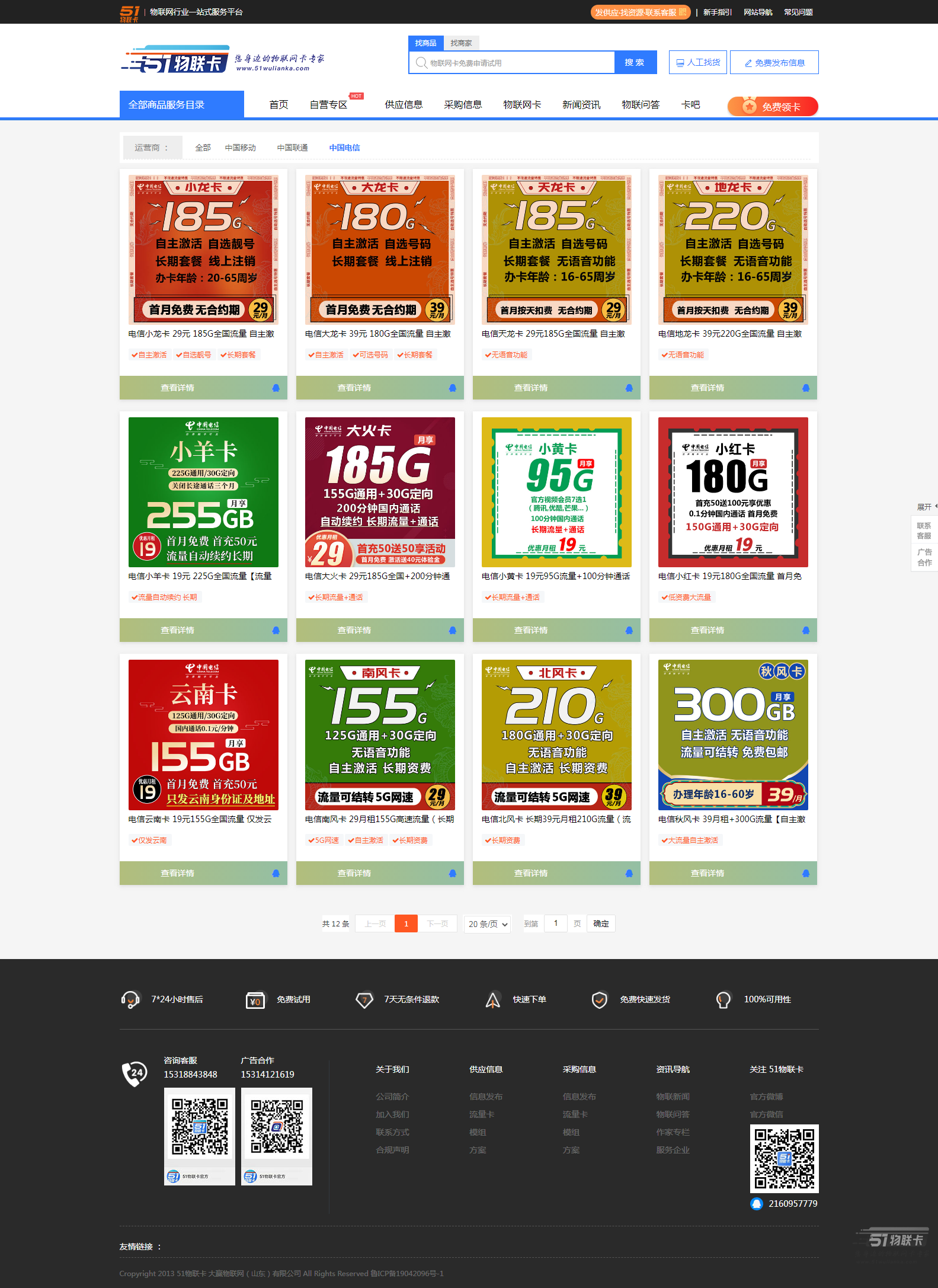Click QQ bell icon on 电信大龙卡 card
The width and height of the screenshot is (938, 1288).
(452, 388)
